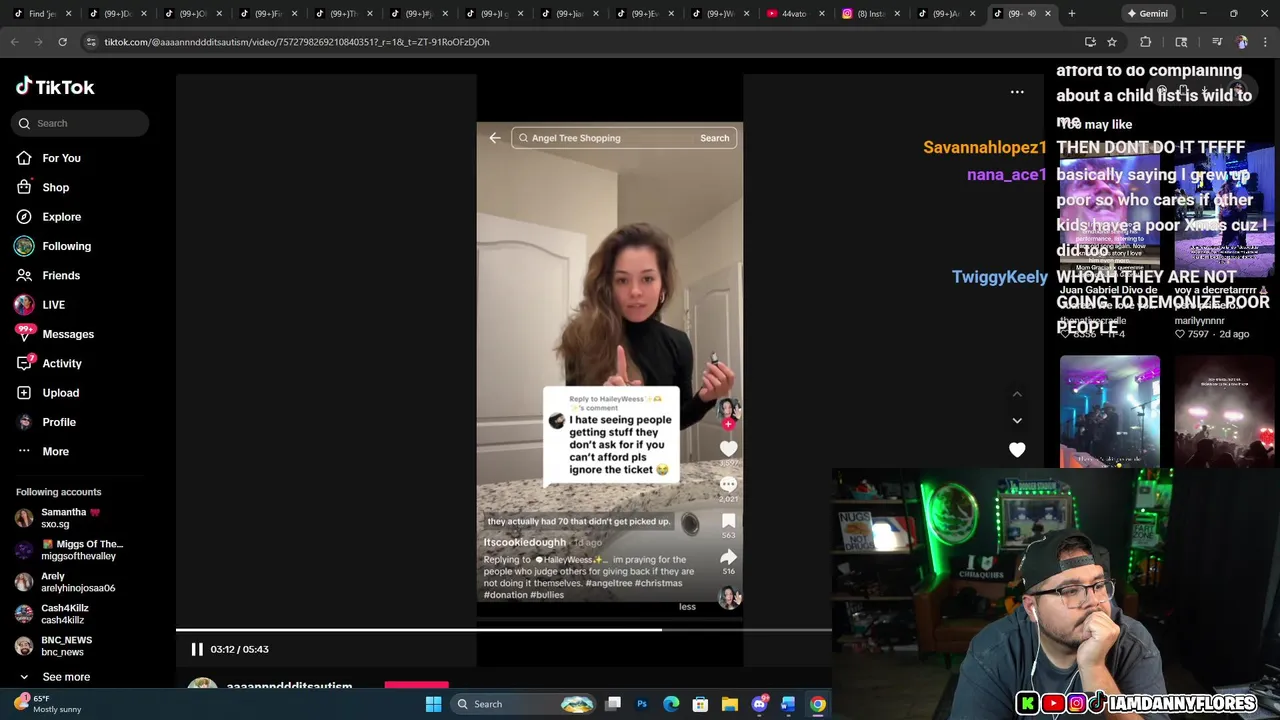
Task: Open the three-dot video options menu
Action: 1017,92
